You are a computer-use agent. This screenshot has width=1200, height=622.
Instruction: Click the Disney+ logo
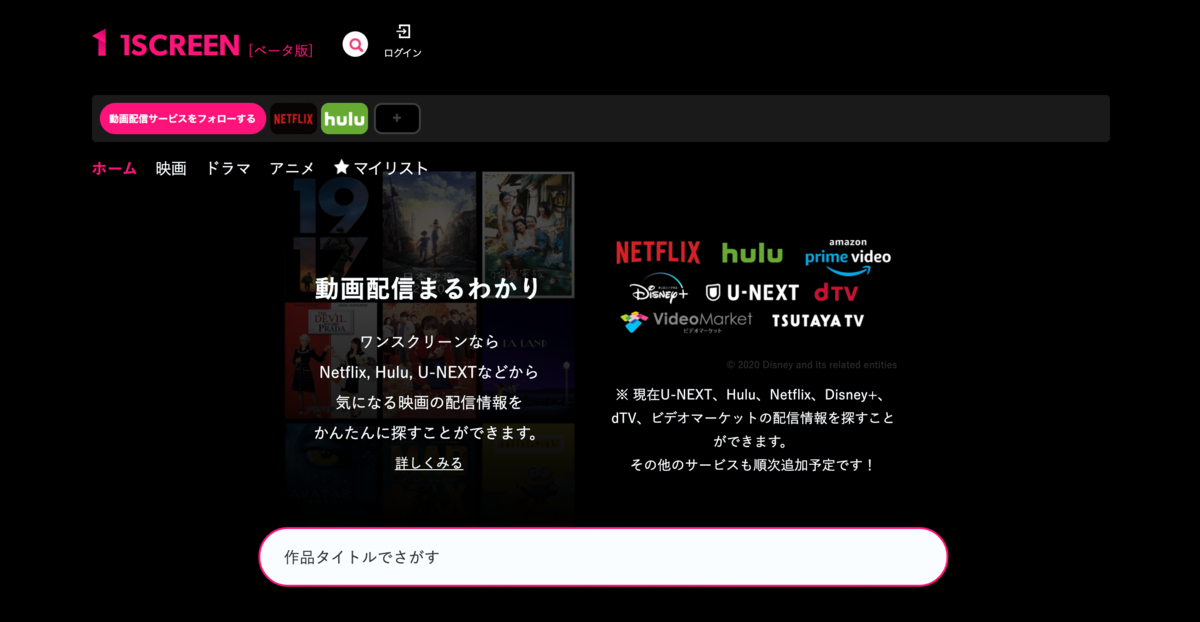click(659, 289)
